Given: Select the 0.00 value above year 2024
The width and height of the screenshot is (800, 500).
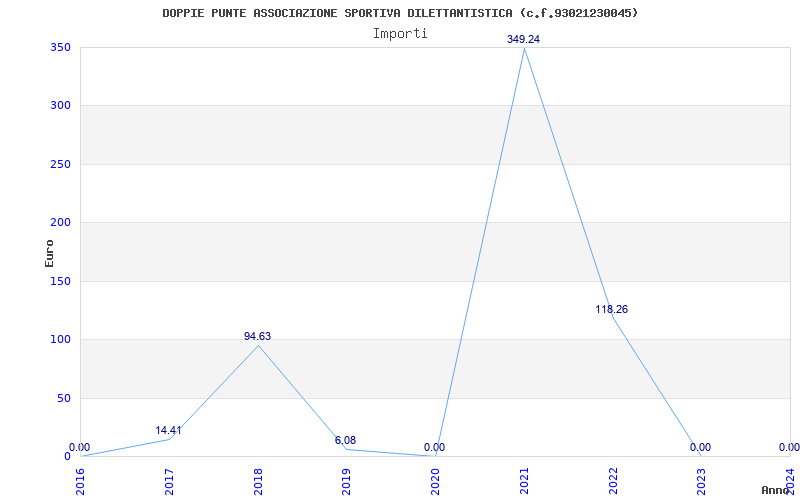Looking at the screenshot, I should pyautogui.click(x=789, y=448).
